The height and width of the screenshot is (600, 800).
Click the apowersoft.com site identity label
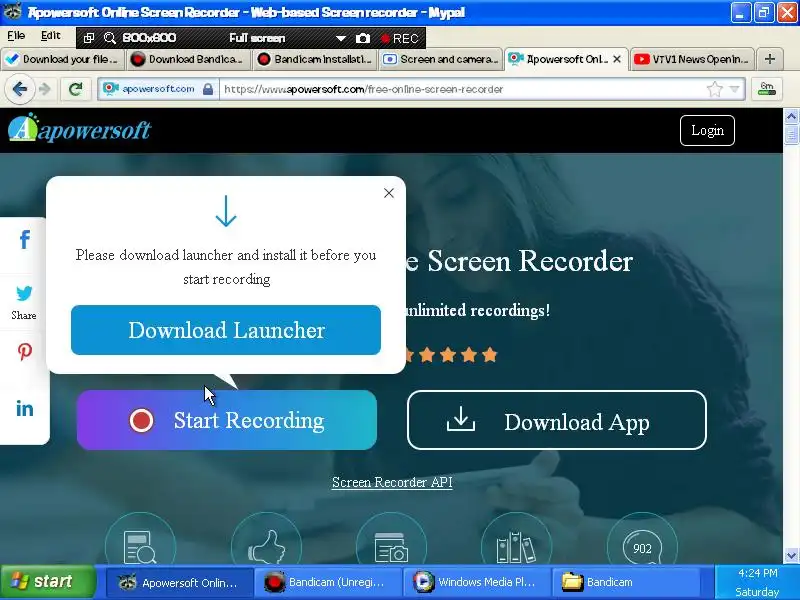point(158,89)
